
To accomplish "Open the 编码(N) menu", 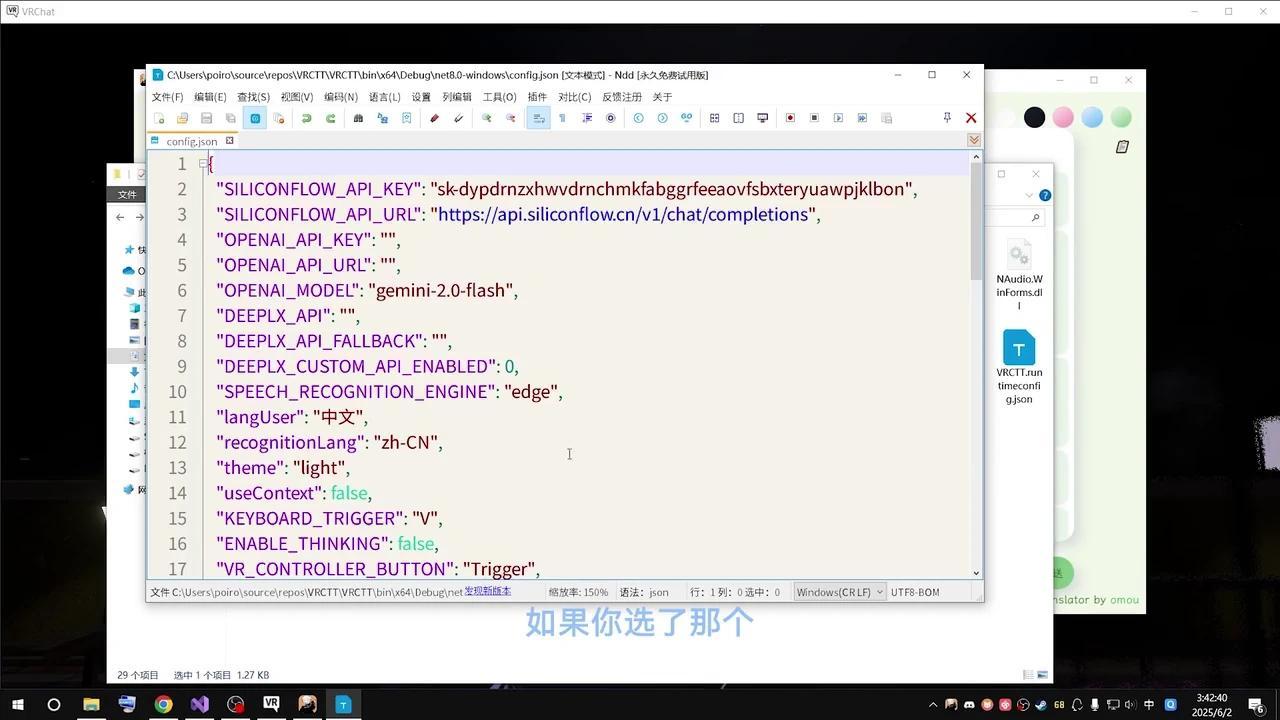I will point(340,97).
